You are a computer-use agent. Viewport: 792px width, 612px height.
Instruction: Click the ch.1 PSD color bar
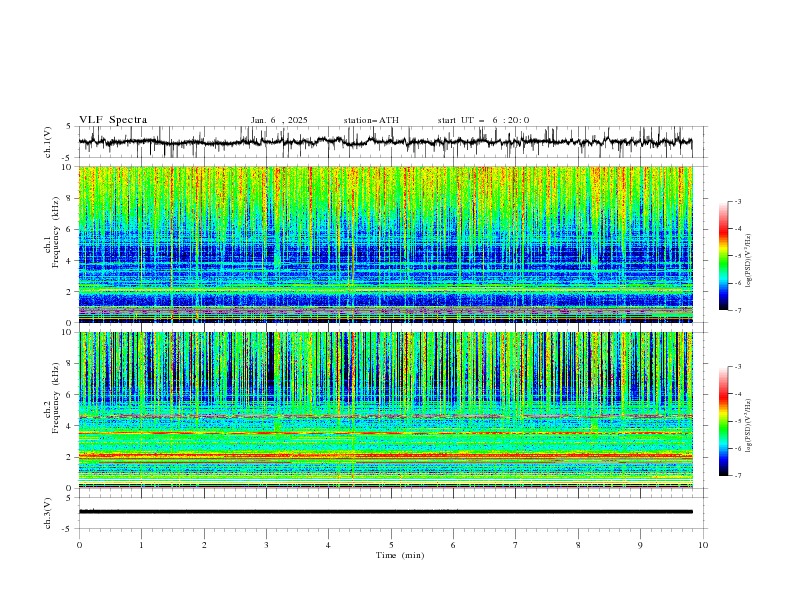pyautogui.click(x=724, y=256)
